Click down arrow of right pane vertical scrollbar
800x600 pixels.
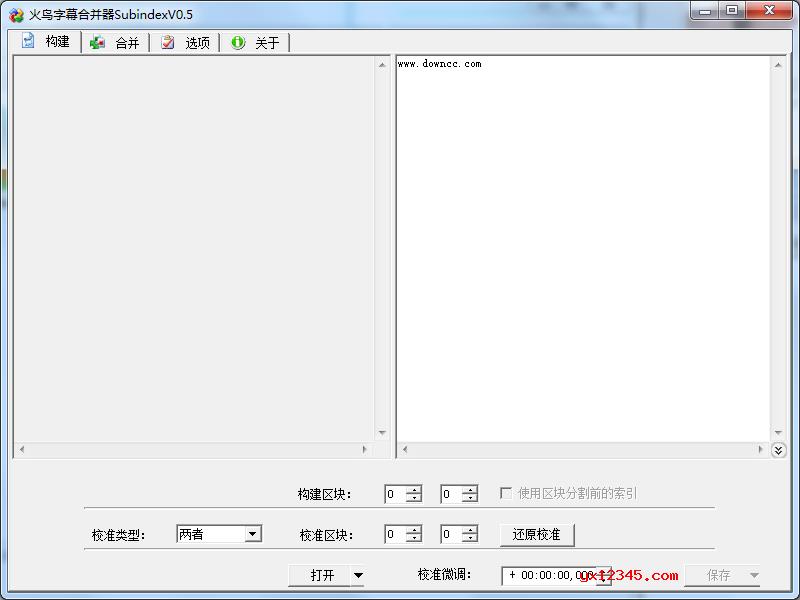coord(778,433)
